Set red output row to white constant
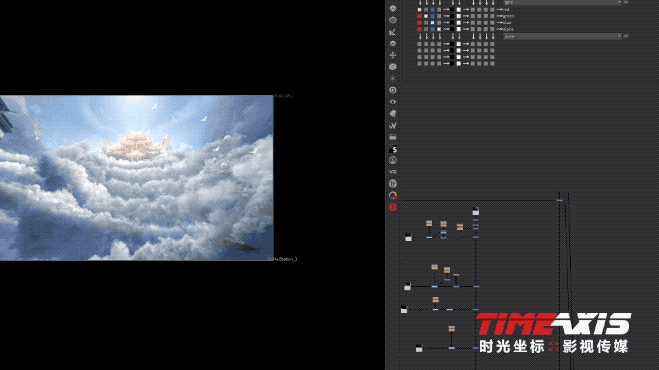 (x=459, y=9)
